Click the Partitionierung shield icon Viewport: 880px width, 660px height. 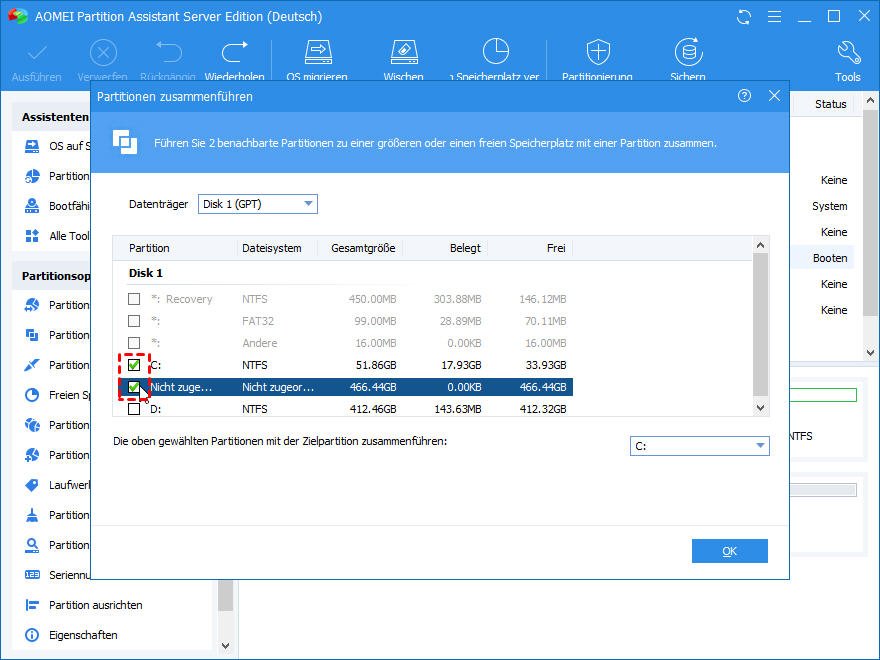[x=597, y=54]
